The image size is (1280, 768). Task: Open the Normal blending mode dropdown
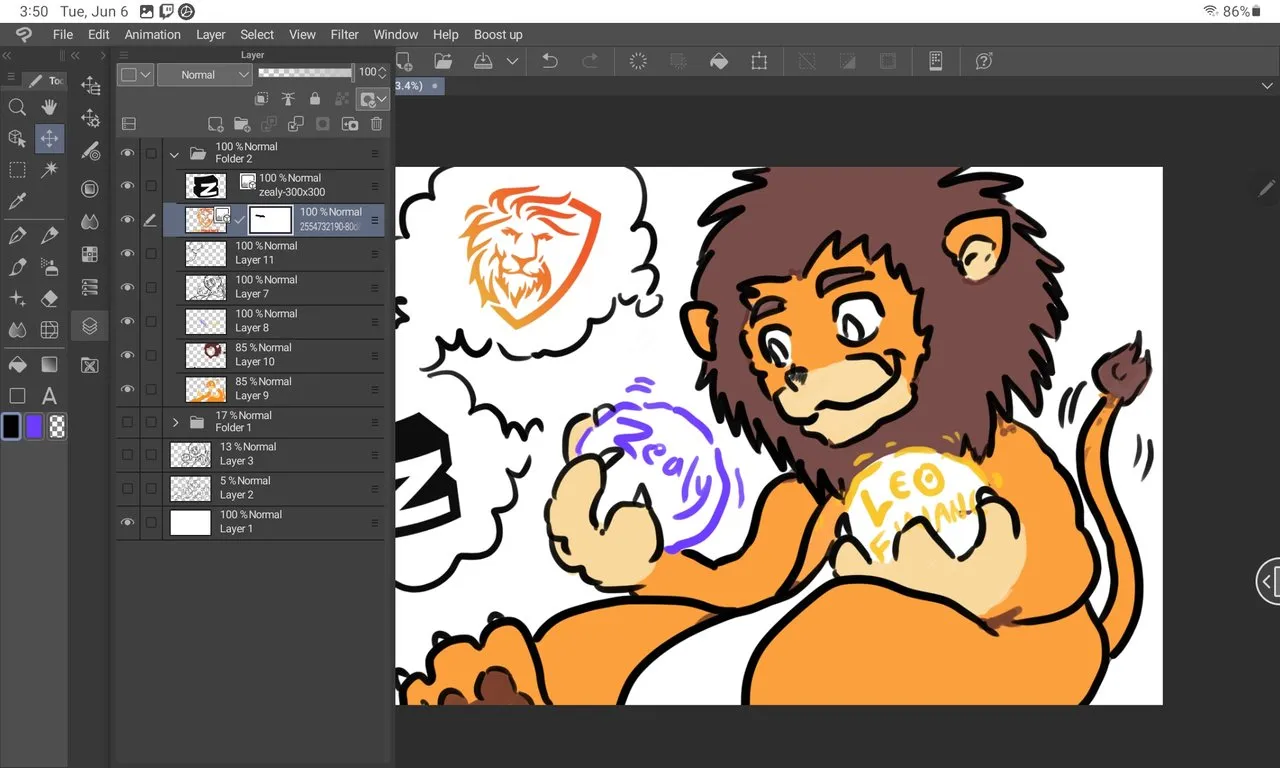coord(203,75)
